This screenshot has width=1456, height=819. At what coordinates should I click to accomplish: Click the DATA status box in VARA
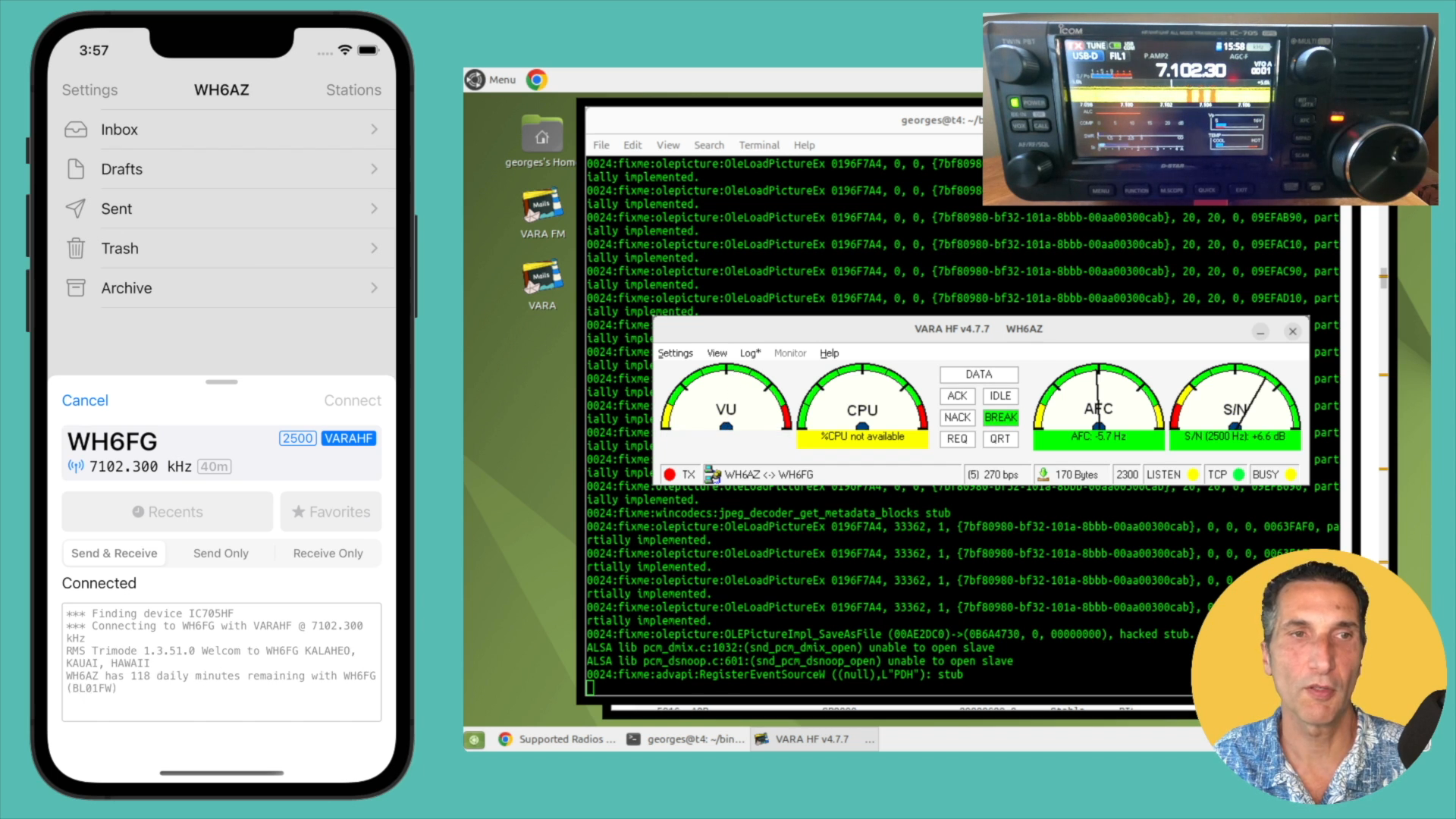[x=979, y=375]
